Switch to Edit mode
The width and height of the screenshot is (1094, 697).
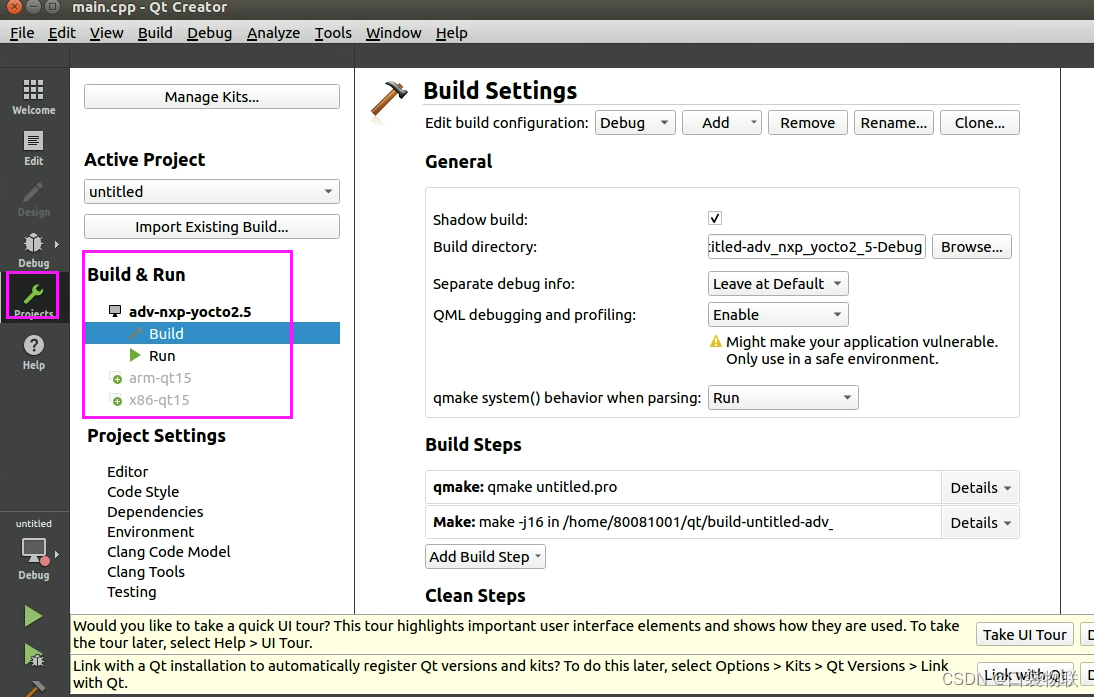pos(33,149)
